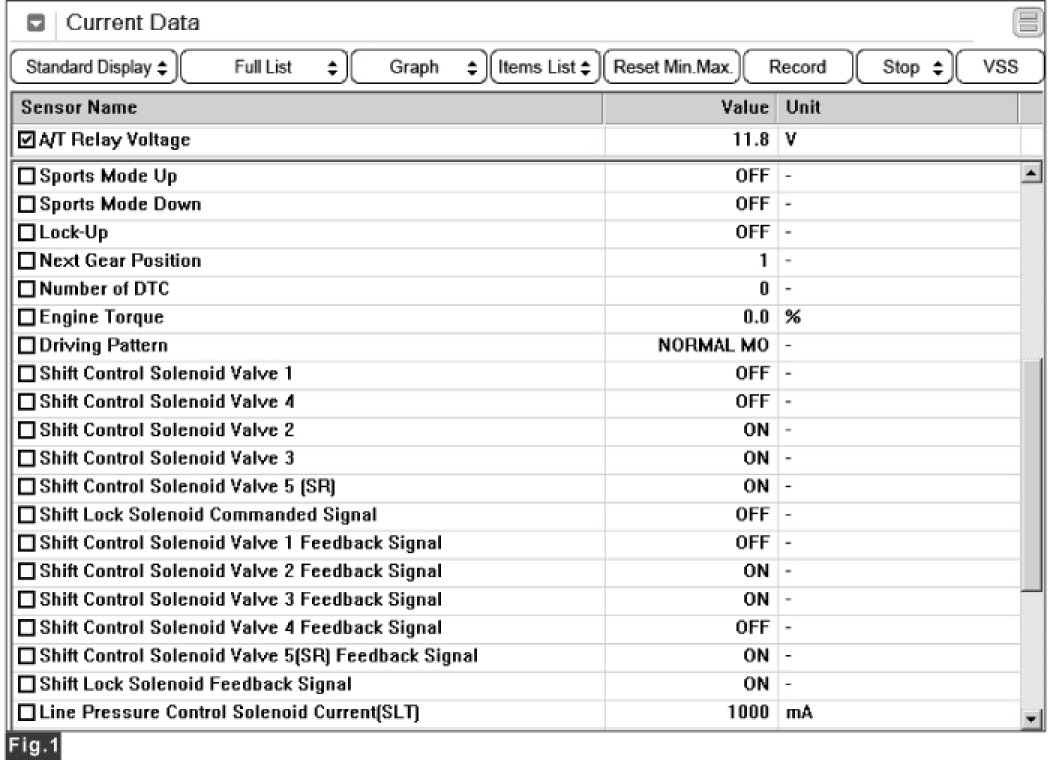Viewport: 1050px width, 760px height.
Task: Select the Number of DTC checkbox
Action: point(27,290)
